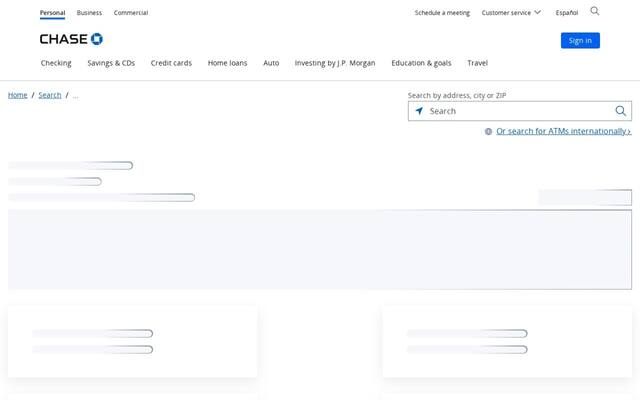Open site search magnifier in header
The width and height of the screenshot is (640, 400).
coord(595,11)
